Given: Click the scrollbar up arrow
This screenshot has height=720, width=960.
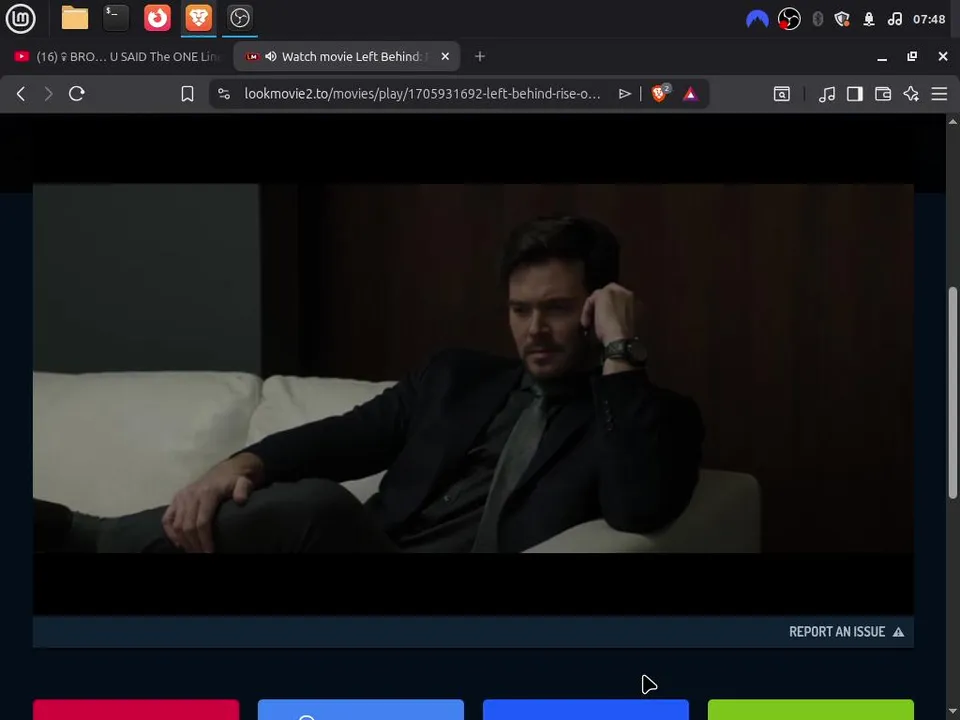Looking at the screenshot, I should 953,121.
